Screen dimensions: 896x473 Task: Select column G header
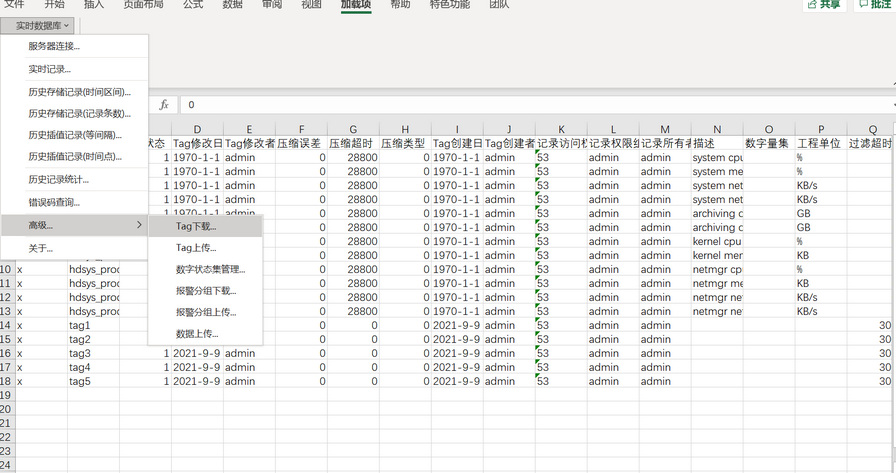(353, 130)
